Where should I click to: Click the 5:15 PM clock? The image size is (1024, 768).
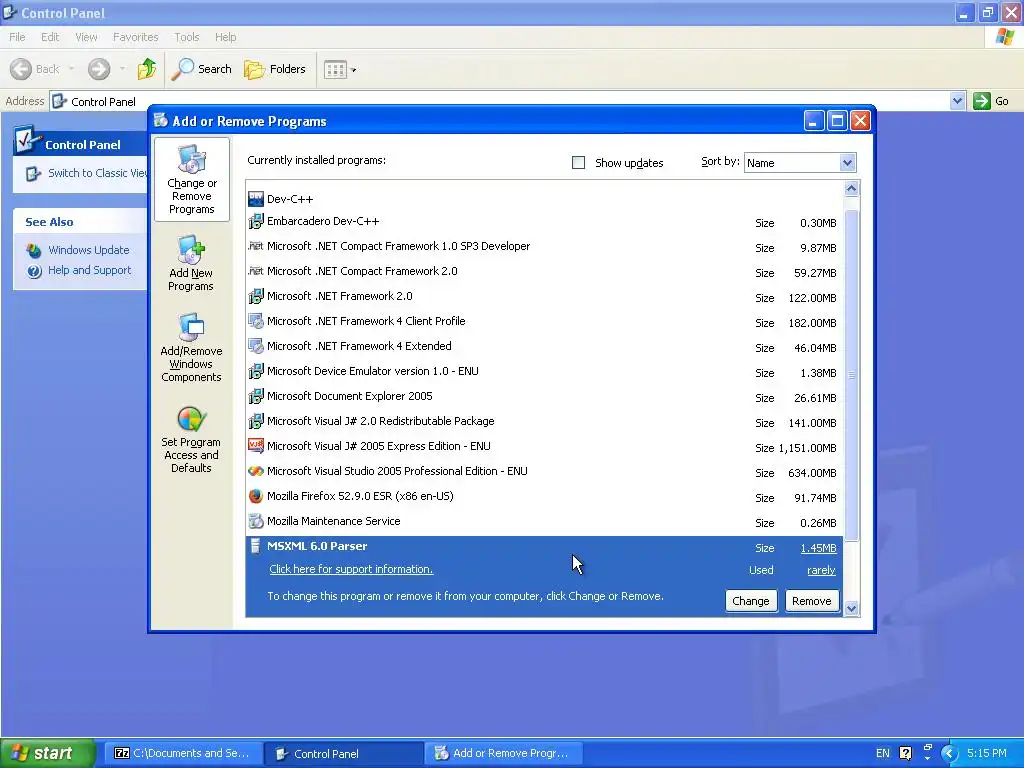(987, 753)
